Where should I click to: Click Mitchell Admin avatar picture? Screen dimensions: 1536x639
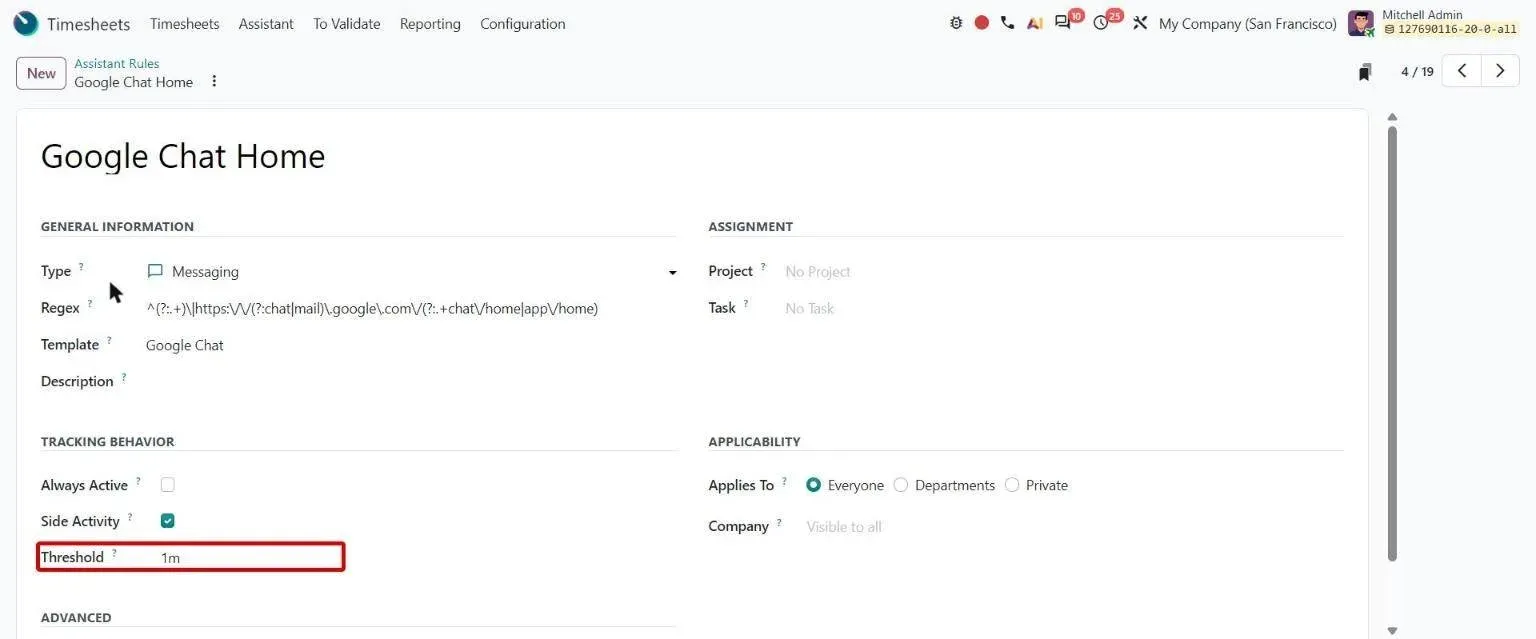point(1361,23)
